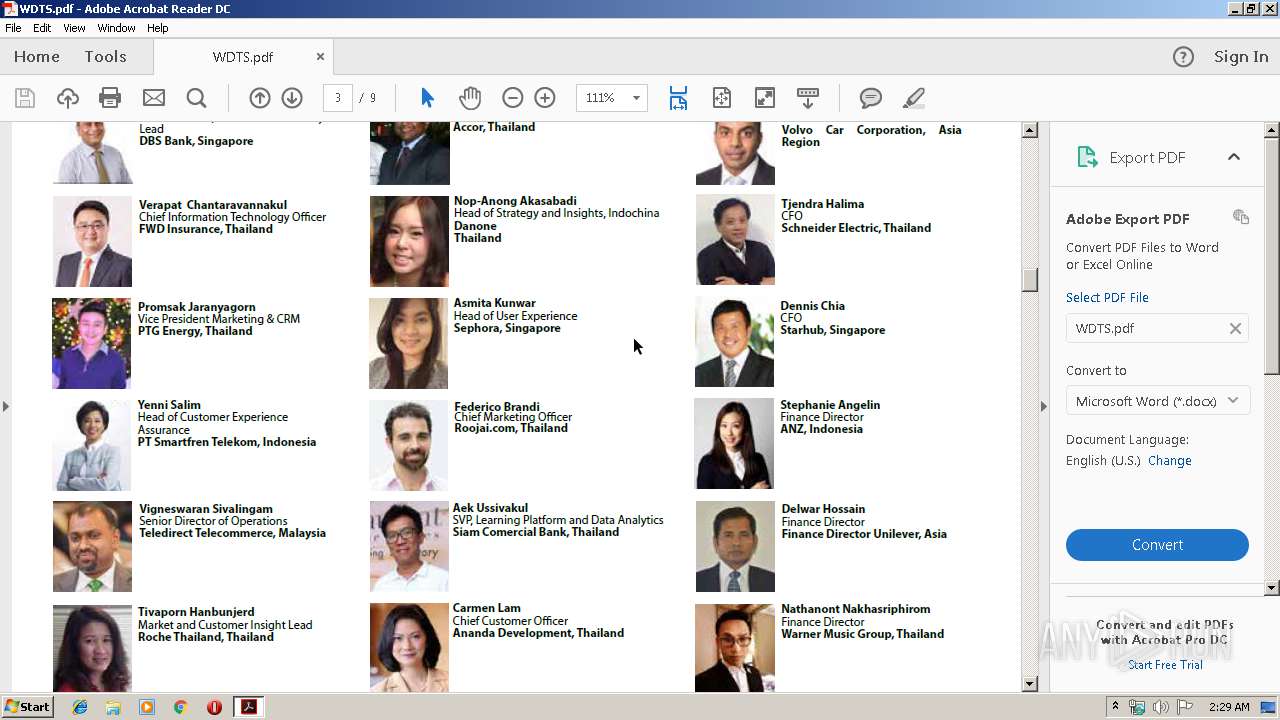Click the Change language link
Image resolution: width=1280 pixels, height=720 pixels.
click(1169, 461)
